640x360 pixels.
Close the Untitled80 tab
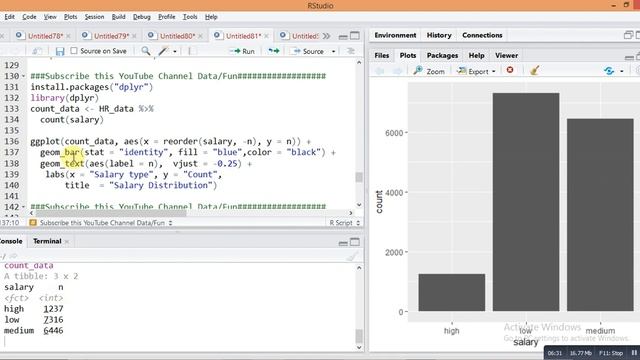click(200, 36)
